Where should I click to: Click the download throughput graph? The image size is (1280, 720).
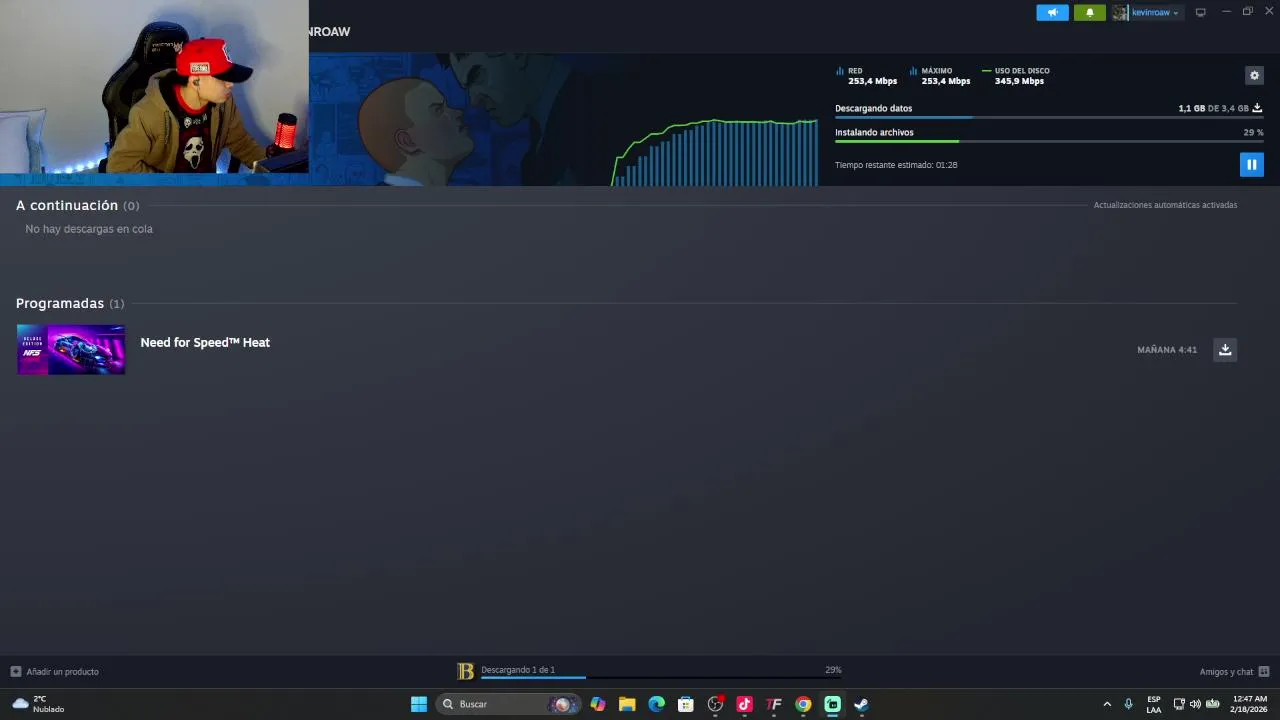(x=715, y=152)
